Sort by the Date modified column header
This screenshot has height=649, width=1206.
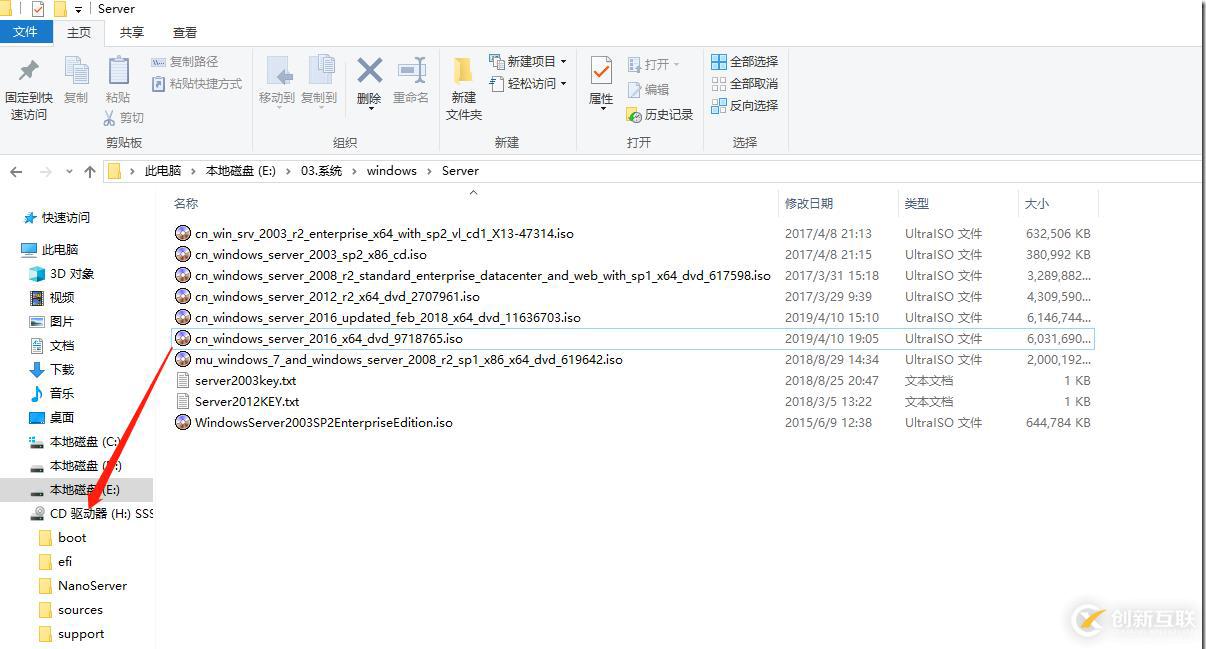coord(808,203)
